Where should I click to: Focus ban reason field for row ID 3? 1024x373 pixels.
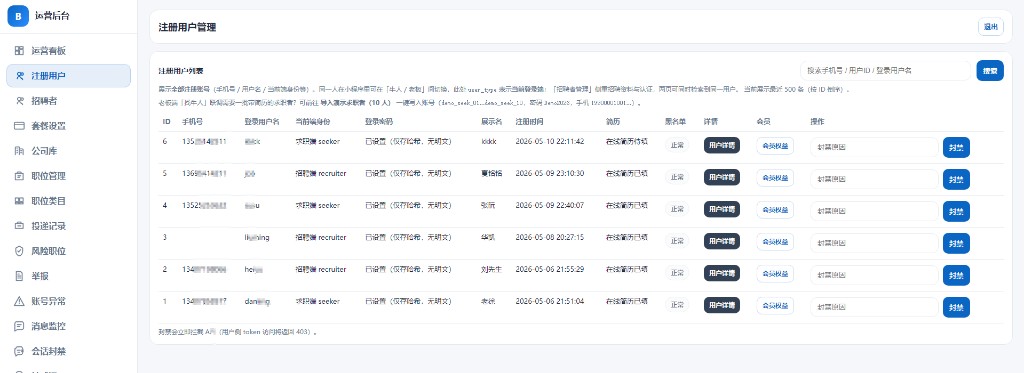coord(874,243)
